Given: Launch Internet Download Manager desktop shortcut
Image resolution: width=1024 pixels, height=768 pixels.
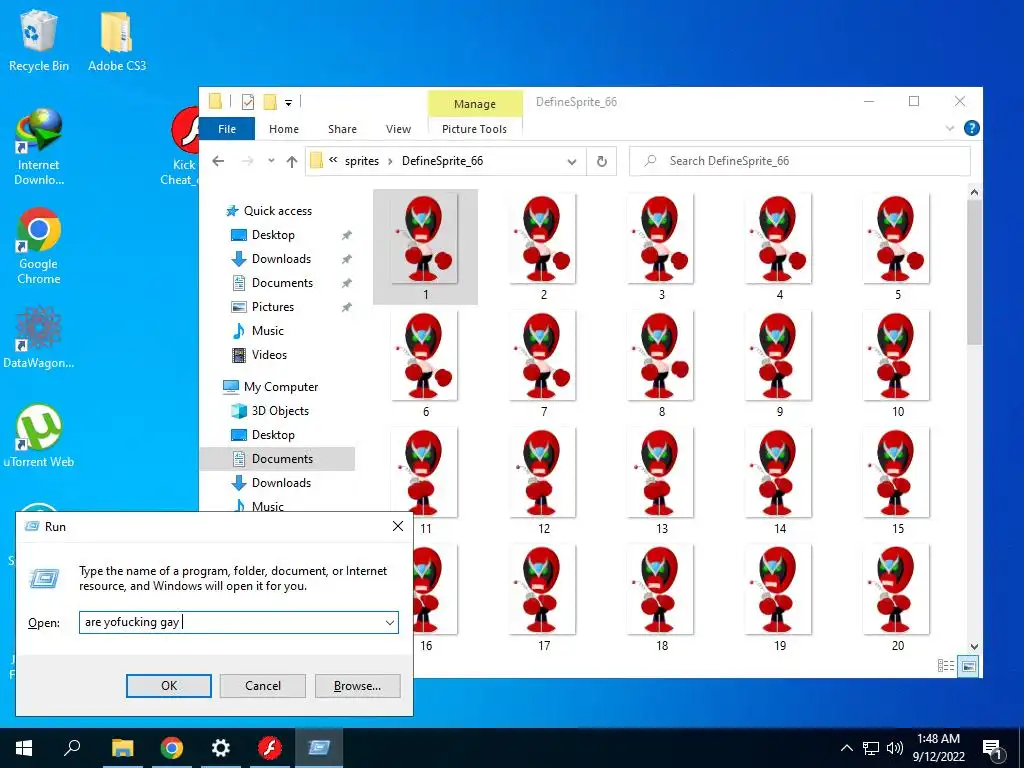Looking at the screenshot, I should (39, 147).
